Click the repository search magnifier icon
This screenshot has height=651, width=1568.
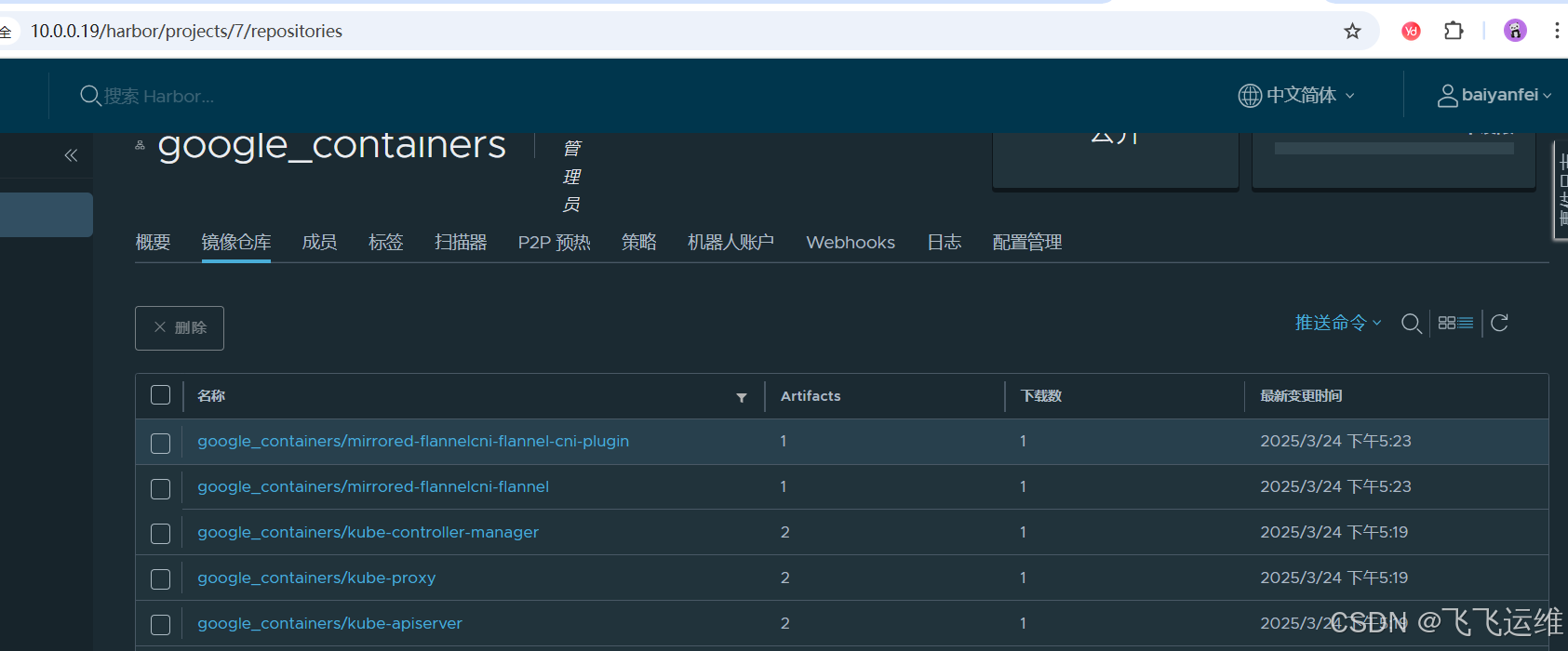coord(1412,324)
